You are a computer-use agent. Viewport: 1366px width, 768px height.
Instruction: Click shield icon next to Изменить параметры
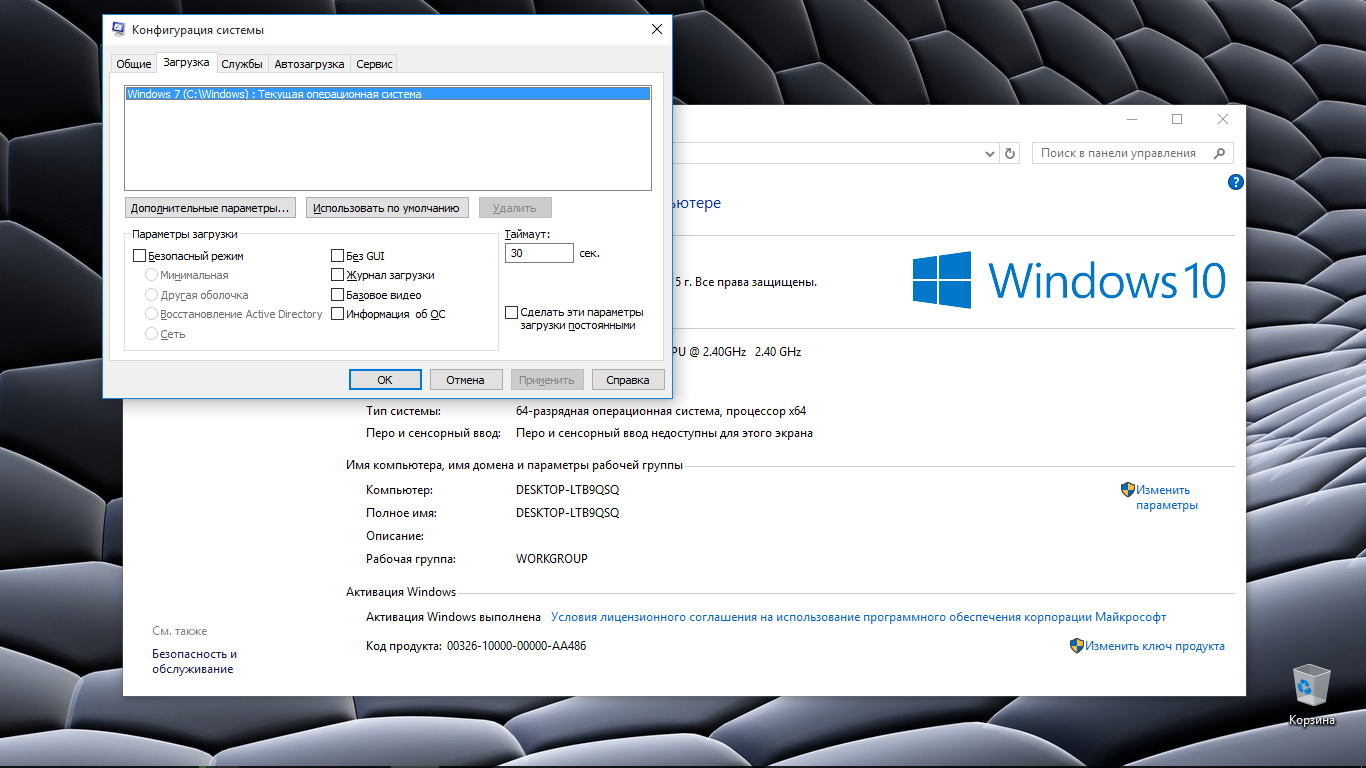tap(1127, 490)
